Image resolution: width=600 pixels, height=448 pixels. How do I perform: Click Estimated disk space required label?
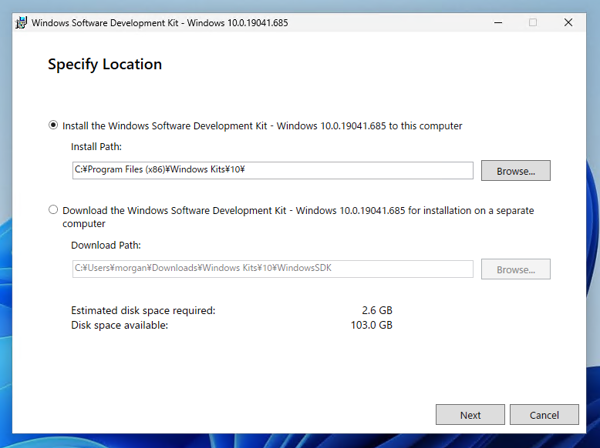pyautogui.click(x=143, y=310)
